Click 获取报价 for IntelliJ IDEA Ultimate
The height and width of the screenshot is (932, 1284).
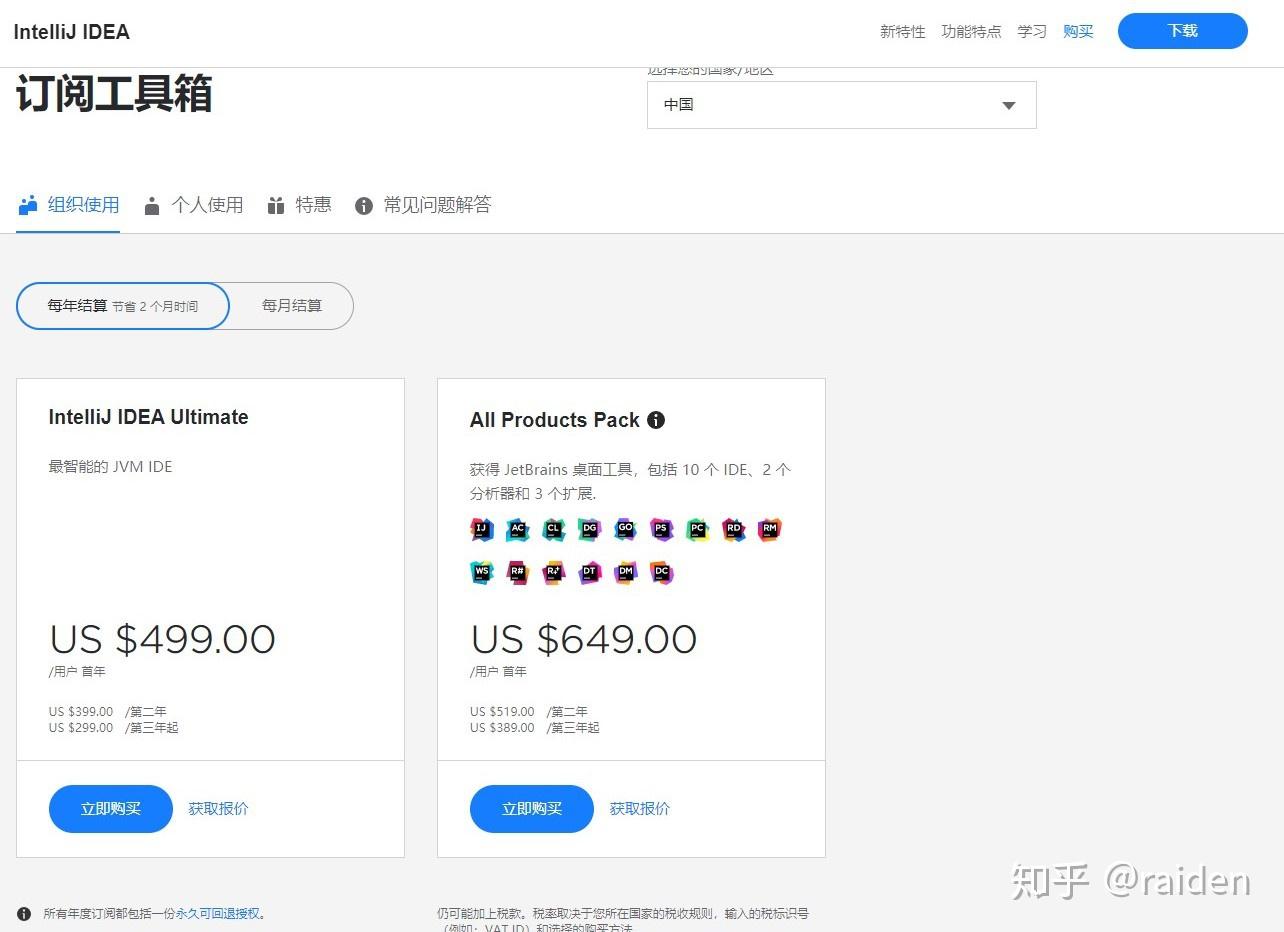tap(219, 809)
